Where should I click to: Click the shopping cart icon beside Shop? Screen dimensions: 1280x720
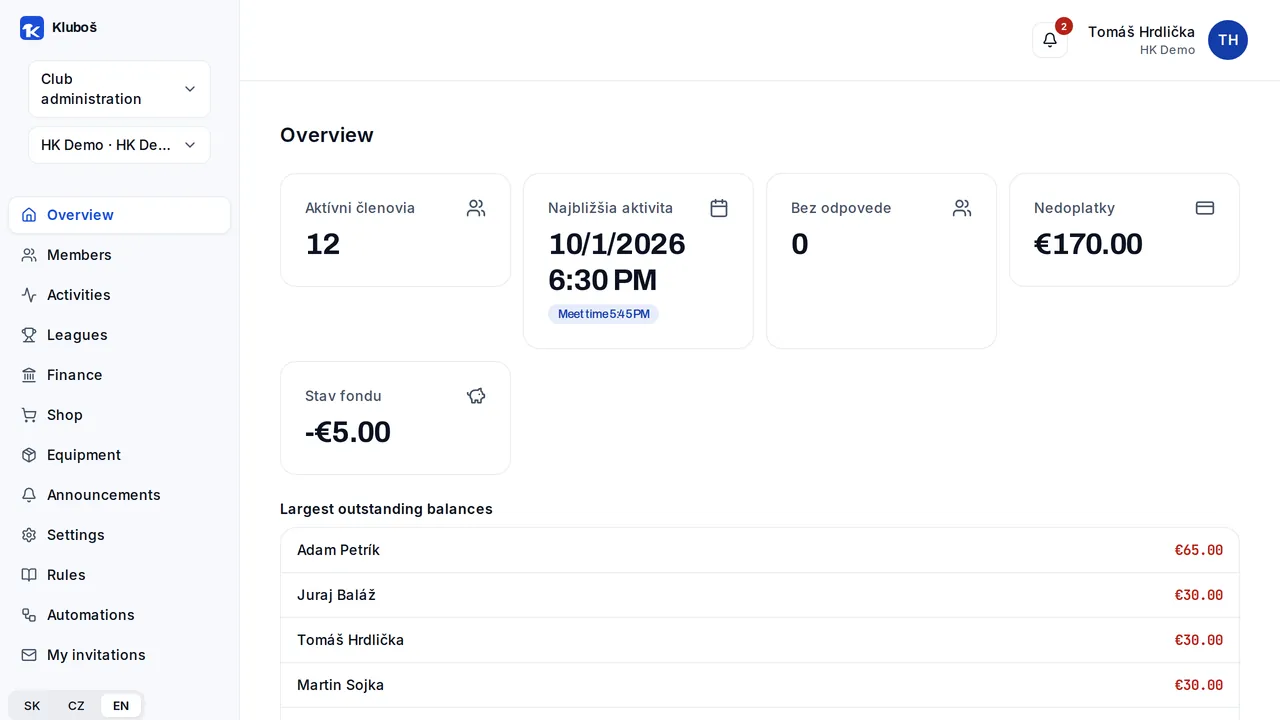click(29, 415)
